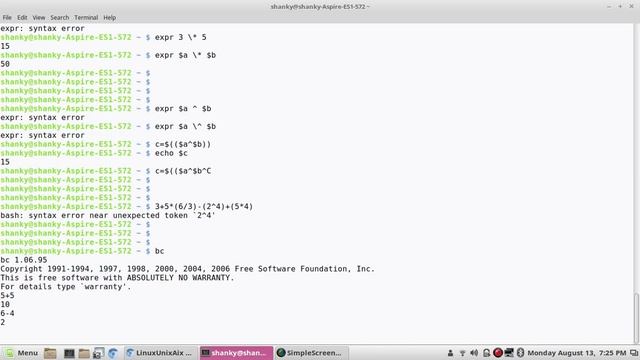
Task: Click the version line "bc 1.06.95"
Action: pos(24,260)
